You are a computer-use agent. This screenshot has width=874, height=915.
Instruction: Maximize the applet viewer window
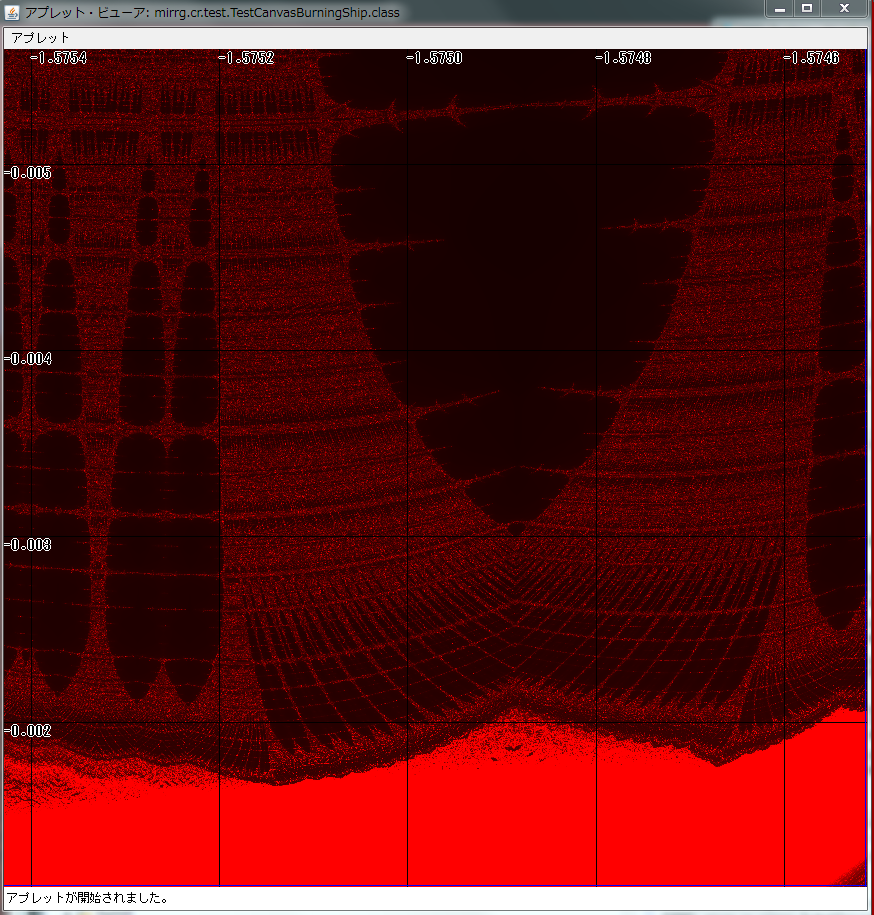807,8
